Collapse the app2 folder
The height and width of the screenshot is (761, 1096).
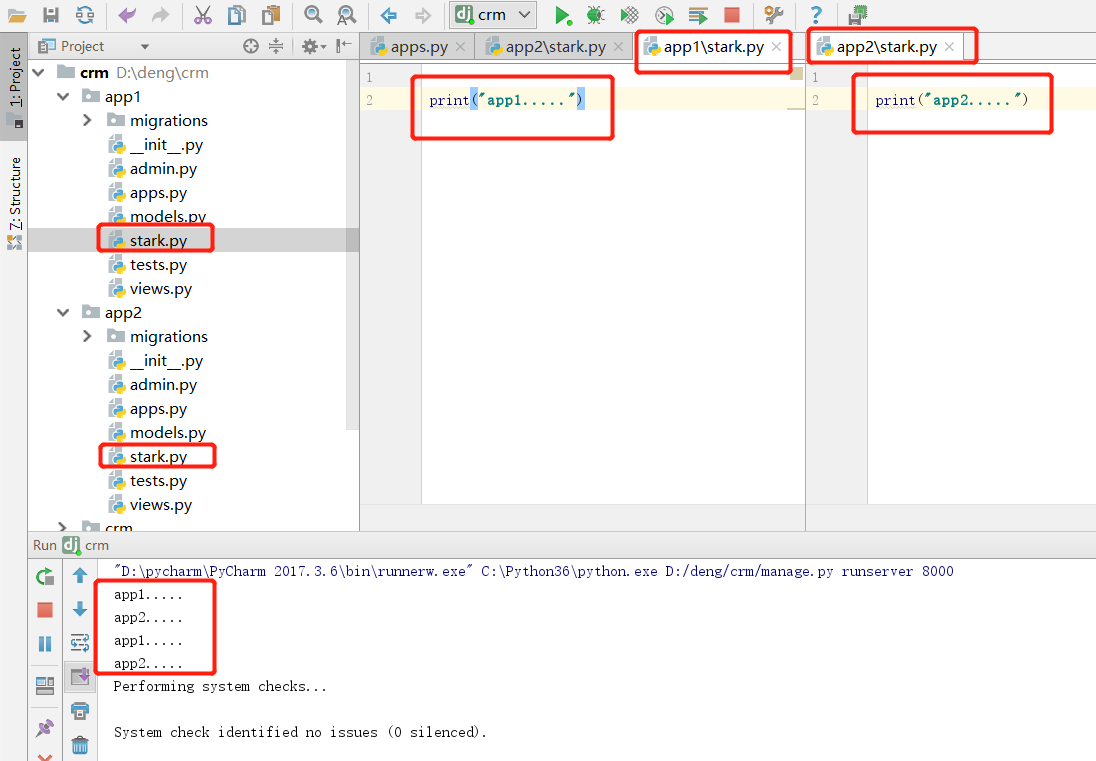(x=64, y=312)
